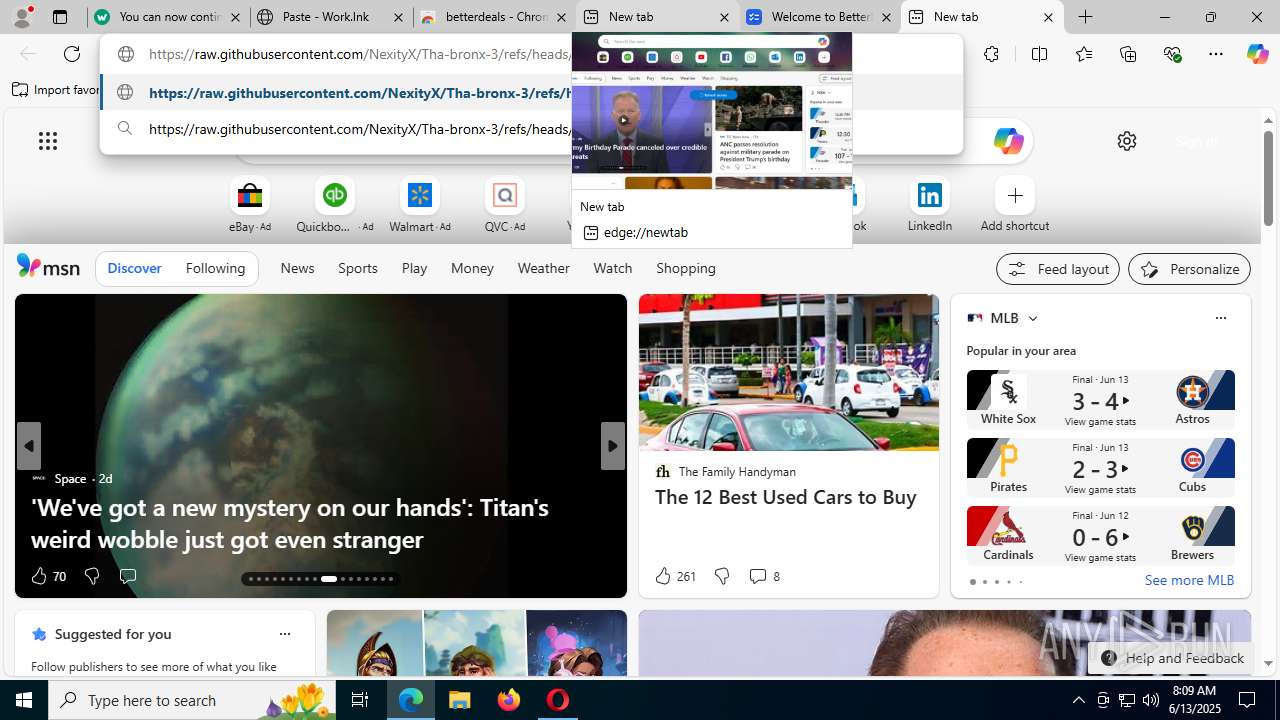This screenshot has height=720, width=1280.
Task: Switch to the Paste - Work.ink tab
Action: click(331, 17)
